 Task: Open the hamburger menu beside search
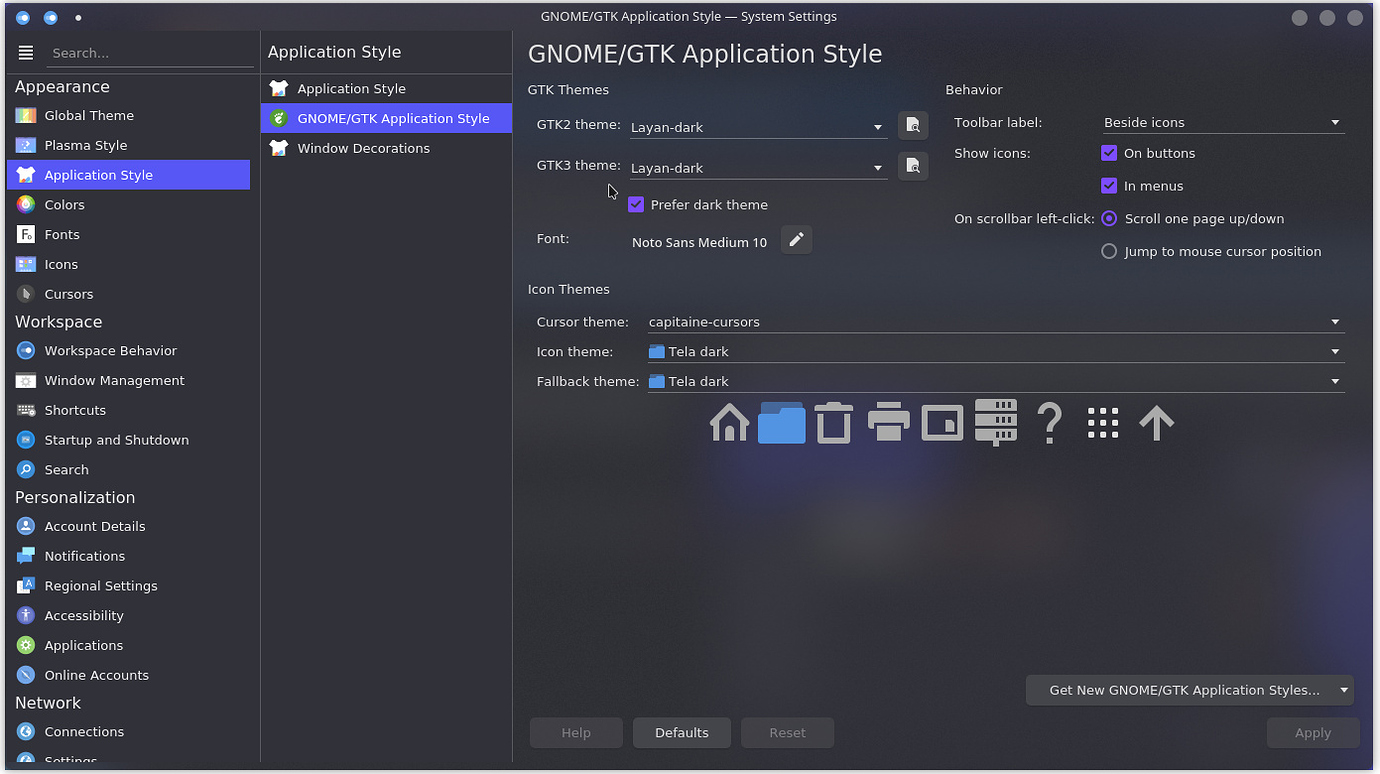coord(26,53)
